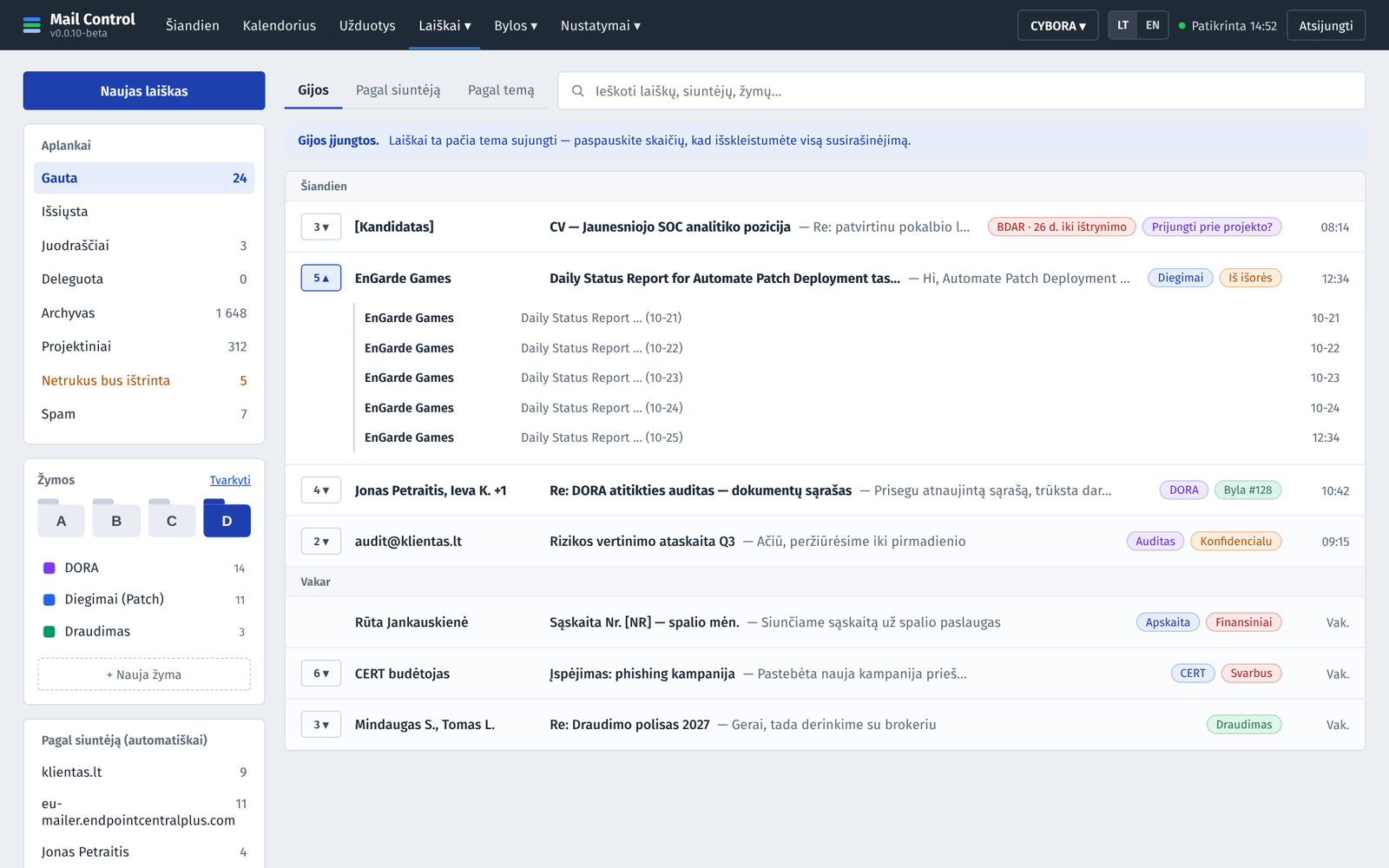Click the search magnifier icon

pos(577,91)
